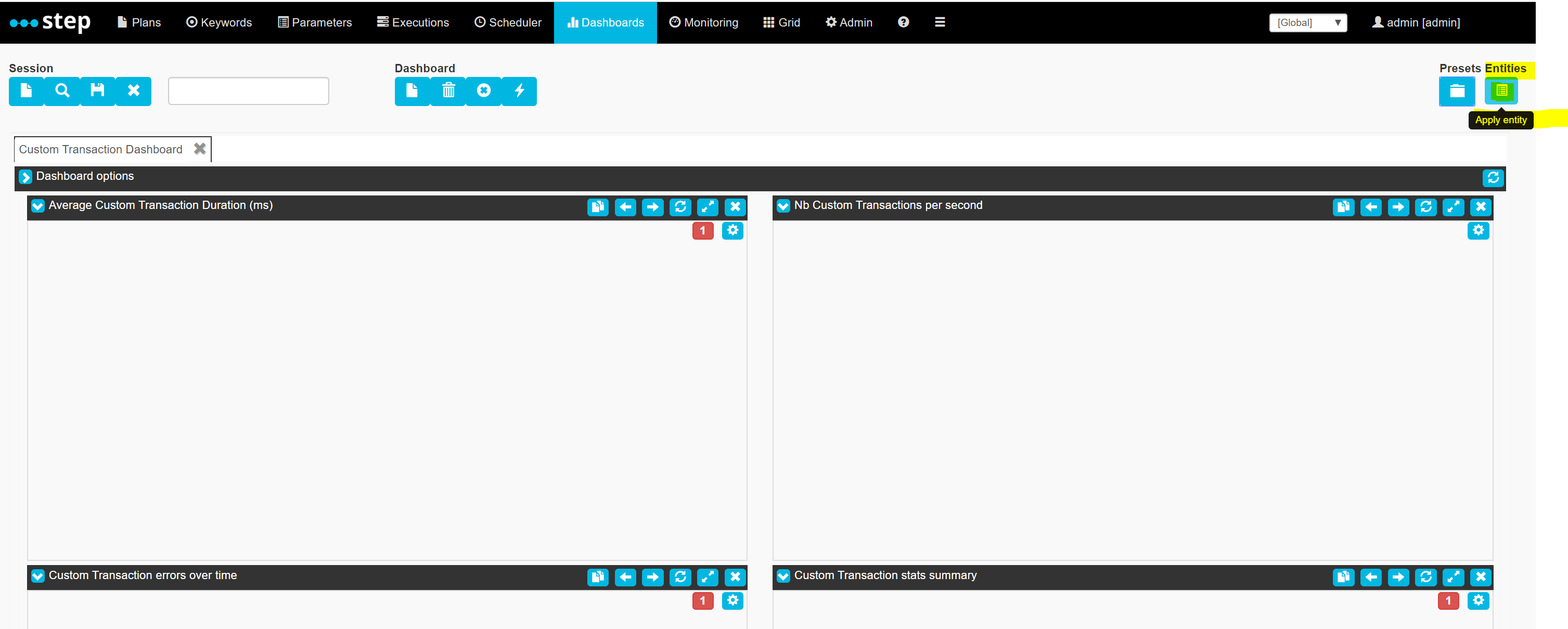This screenshot has width=1568, height=629.
Task: Close the Custom Transaction Dashboard tab
Action: tap(200, 149)
